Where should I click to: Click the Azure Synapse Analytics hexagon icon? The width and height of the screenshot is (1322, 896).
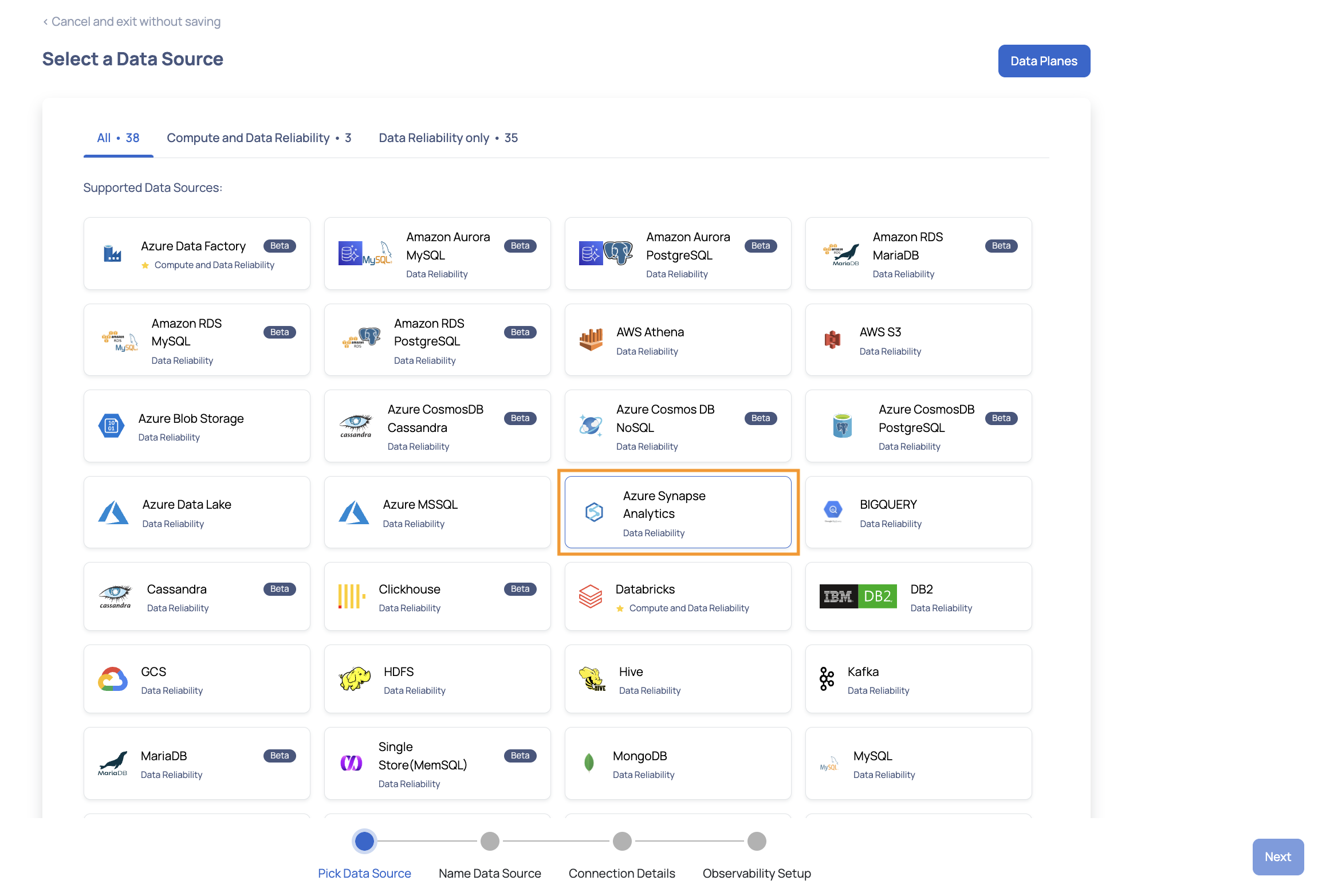click(594, 512)
